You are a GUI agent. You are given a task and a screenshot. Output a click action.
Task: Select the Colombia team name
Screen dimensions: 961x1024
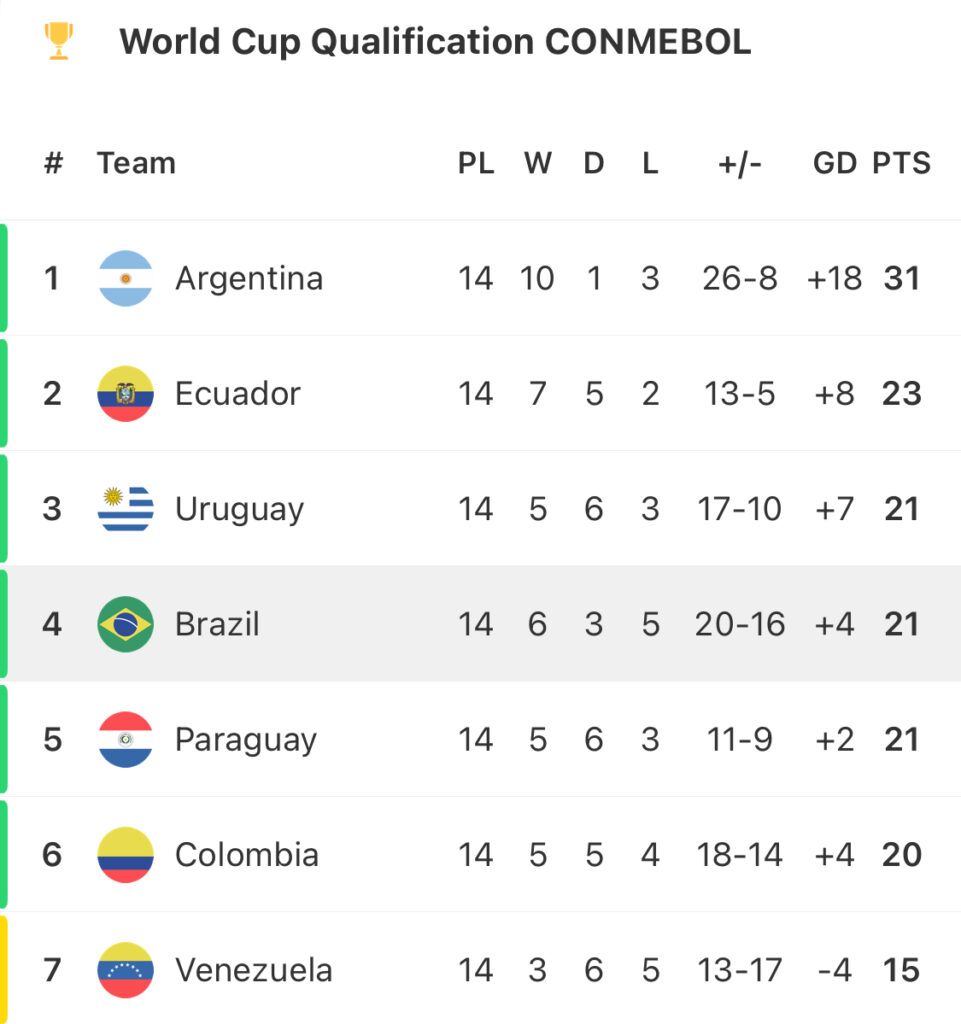tap(247, 855)
